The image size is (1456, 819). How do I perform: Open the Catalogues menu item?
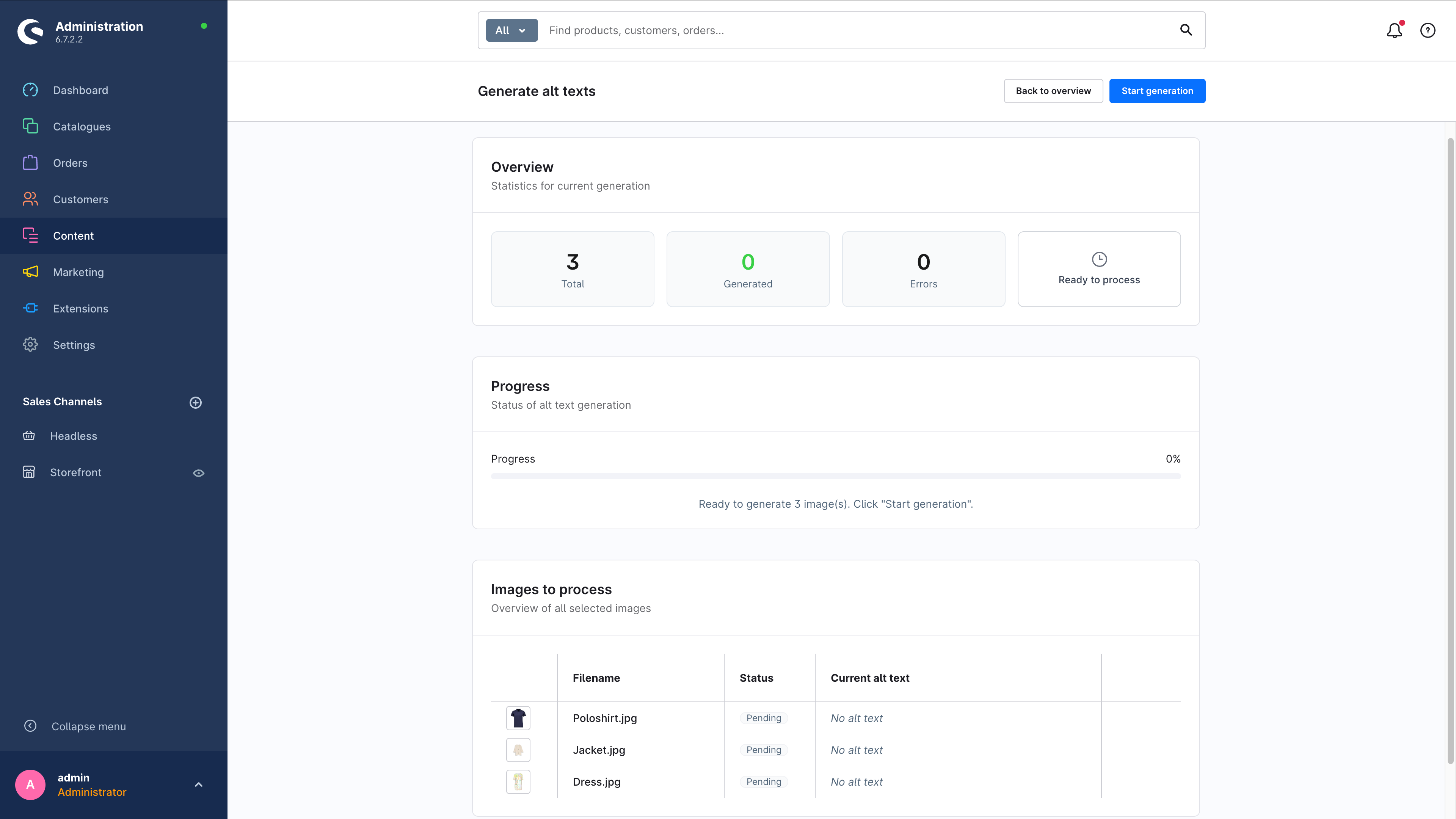tap(82, 127)
